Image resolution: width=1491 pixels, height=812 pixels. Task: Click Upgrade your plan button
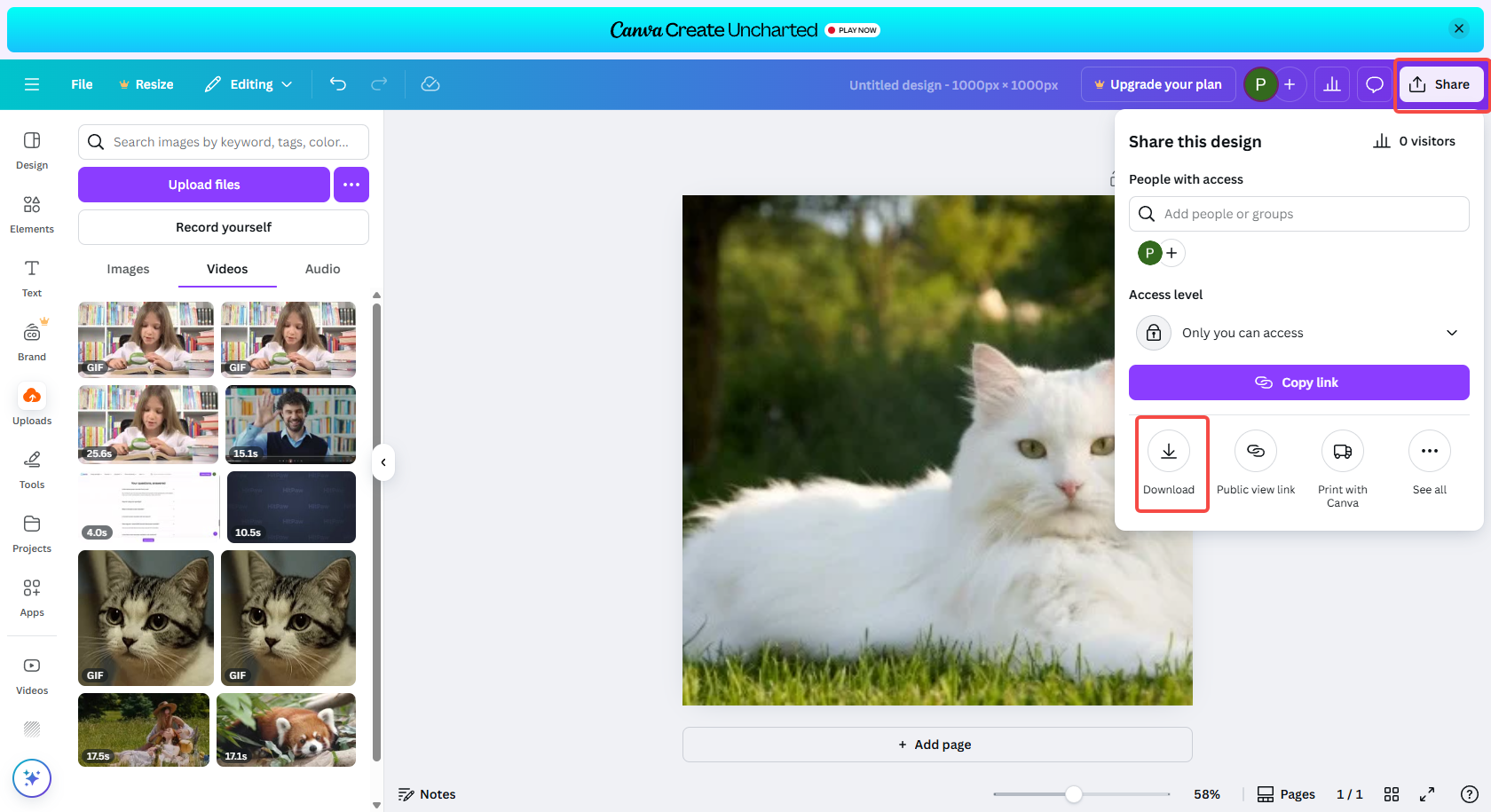point(1158,84)
